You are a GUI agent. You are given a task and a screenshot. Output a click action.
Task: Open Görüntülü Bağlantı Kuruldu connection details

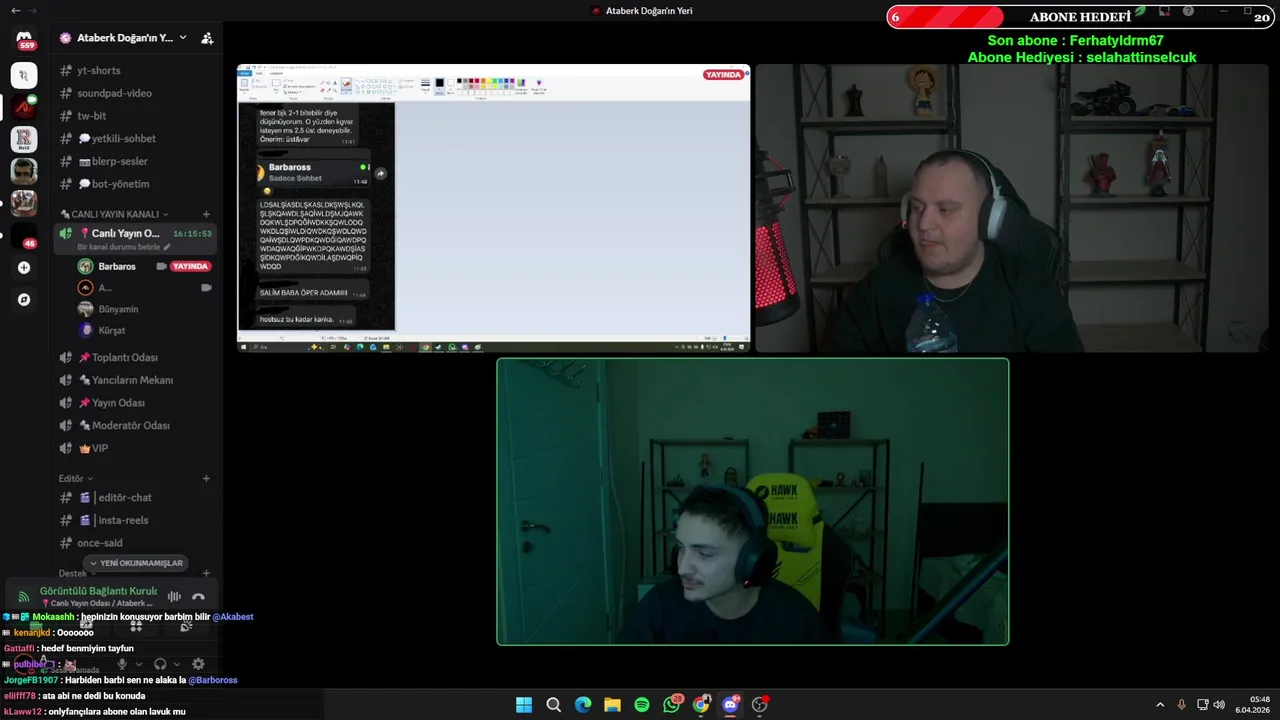98,591
